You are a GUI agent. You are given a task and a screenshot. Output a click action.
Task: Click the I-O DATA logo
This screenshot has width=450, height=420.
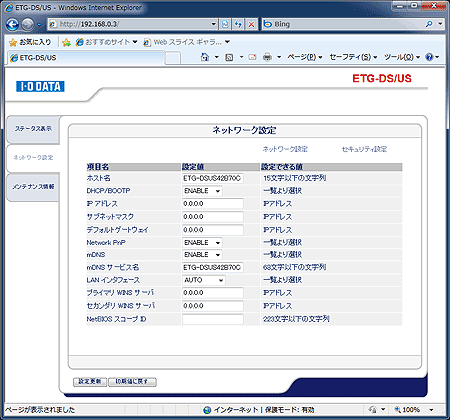[x=40, y=86]
